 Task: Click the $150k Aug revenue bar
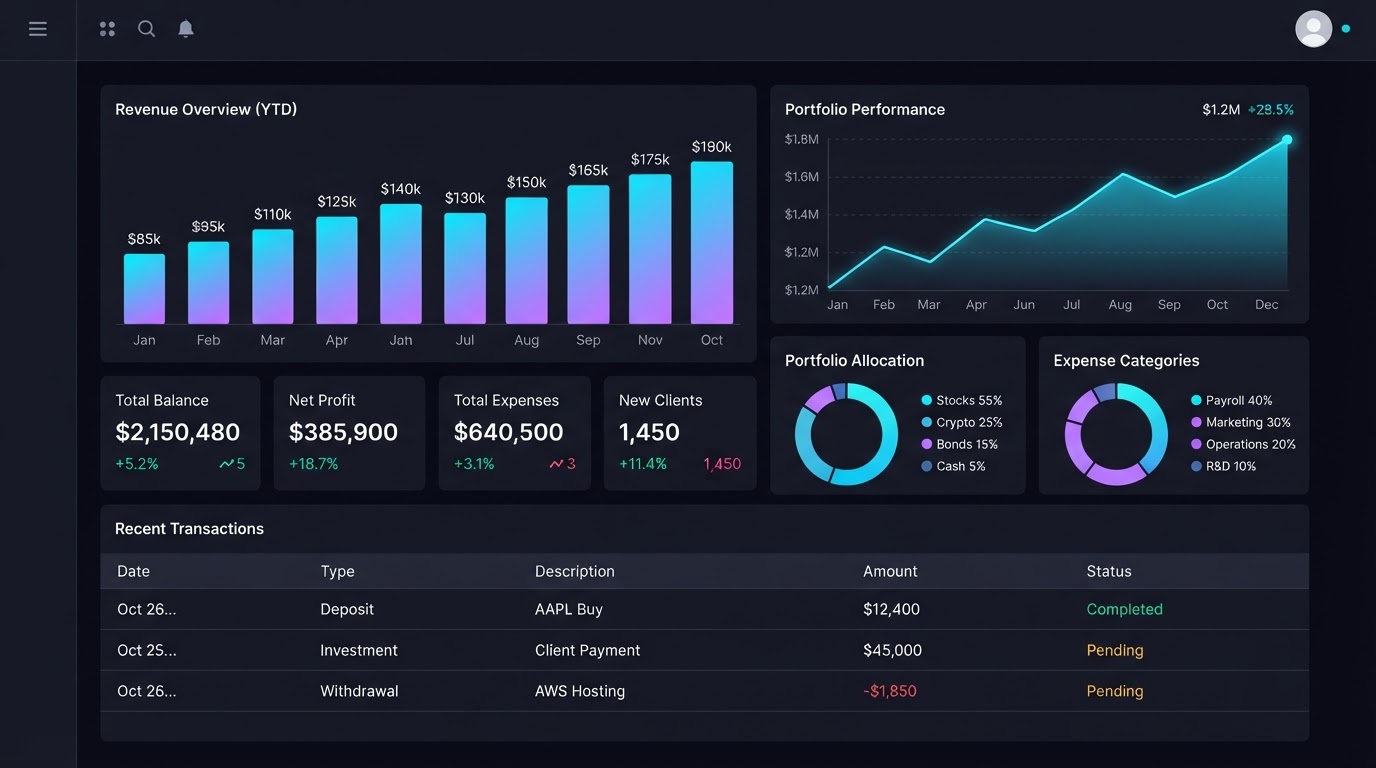point(527,261)
